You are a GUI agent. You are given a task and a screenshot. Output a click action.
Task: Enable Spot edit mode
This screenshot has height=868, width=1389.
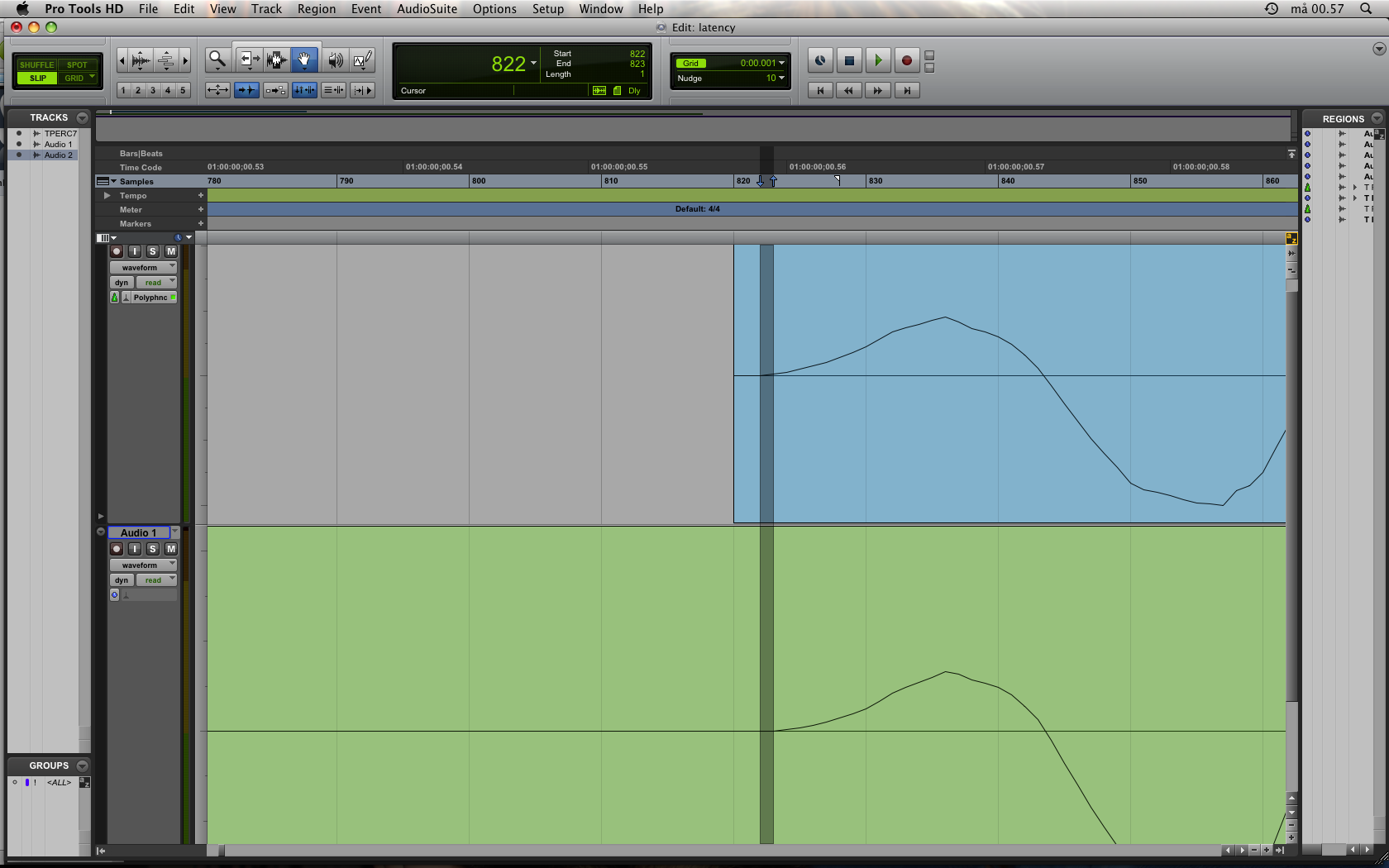pyautogui.click(x=77, y=64)
